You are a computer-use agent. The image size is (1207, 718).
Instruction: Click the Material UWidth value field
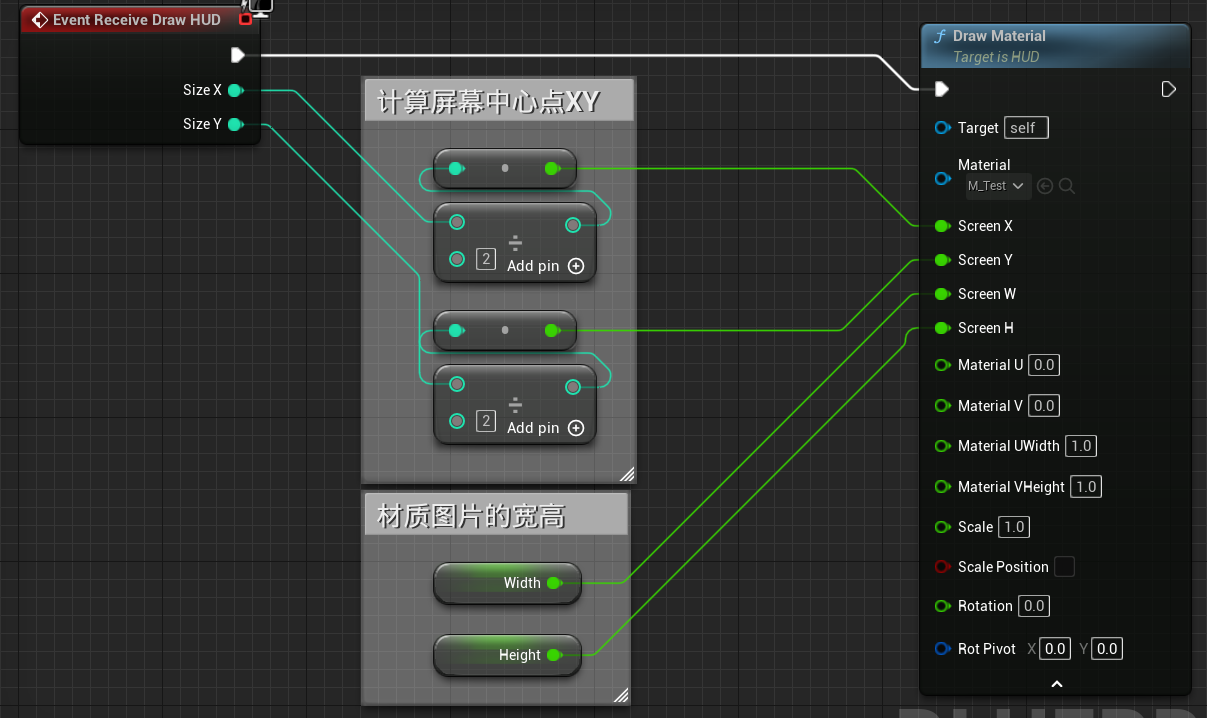pyautogui.click(x=1081, y=446)
